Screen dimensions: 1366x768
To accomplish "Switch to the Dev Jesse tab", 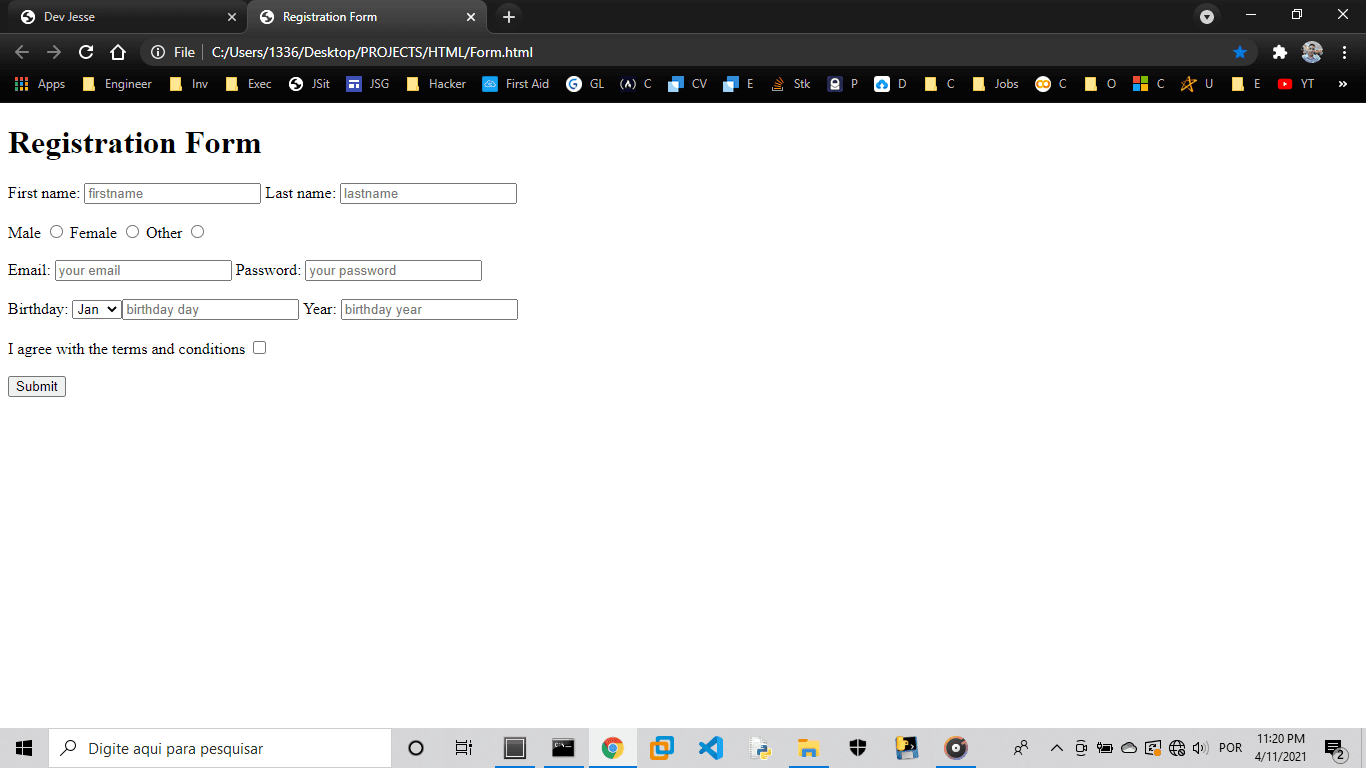I will click(x=120, y=17).
